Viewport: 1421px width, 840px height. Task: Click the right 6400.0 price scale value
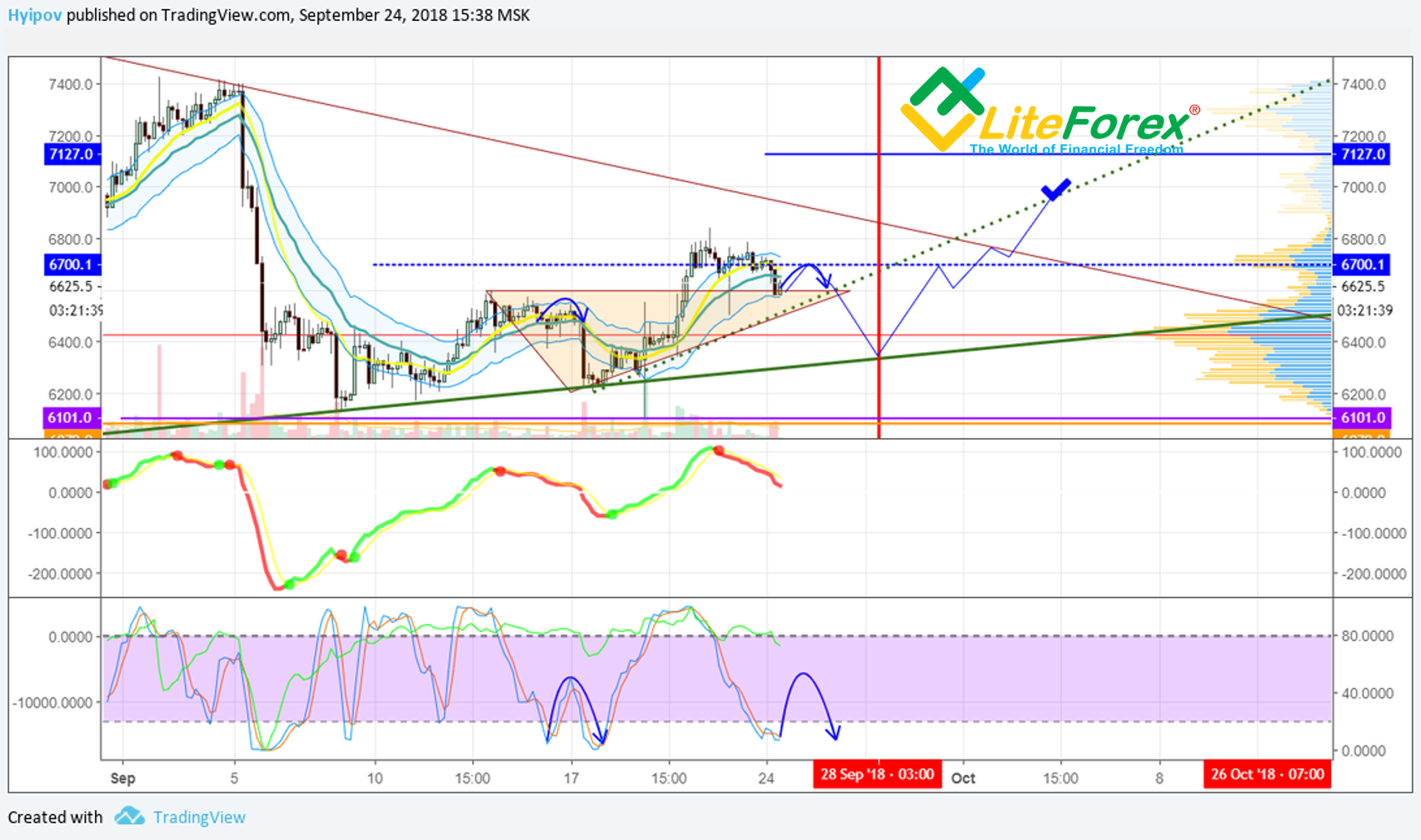[1364, 342]
